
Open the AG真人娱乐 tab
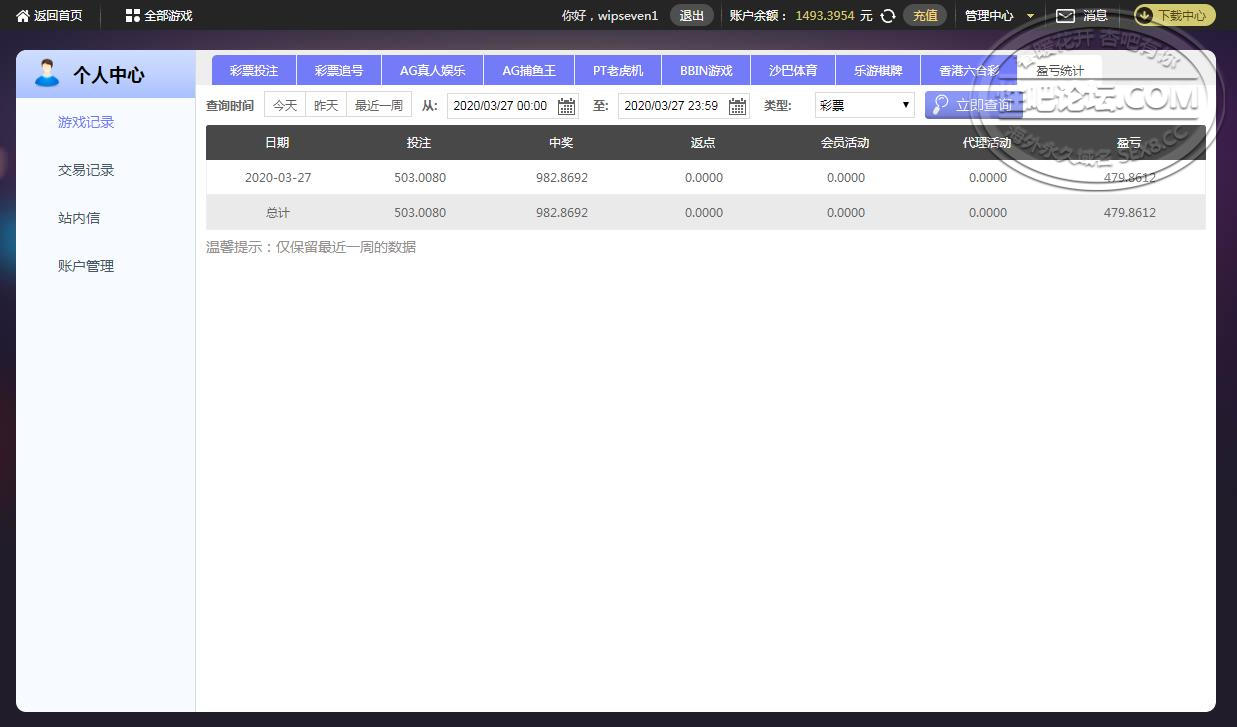[432, 70]
